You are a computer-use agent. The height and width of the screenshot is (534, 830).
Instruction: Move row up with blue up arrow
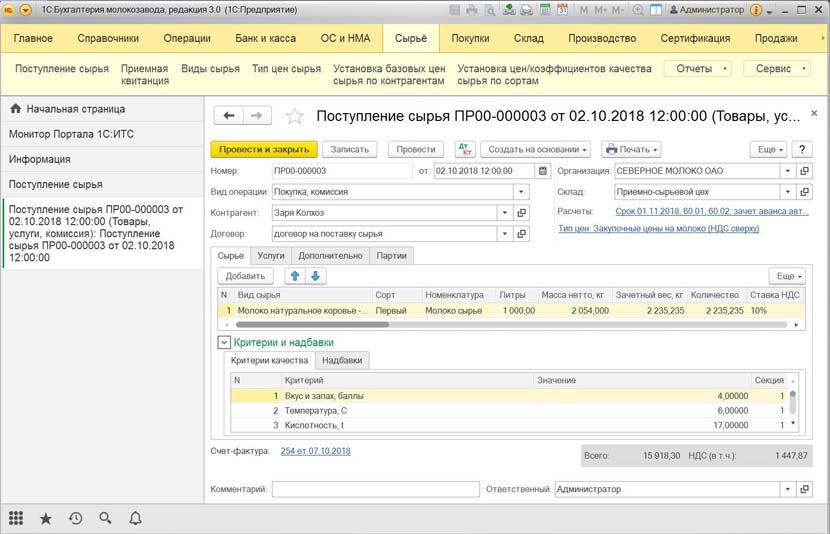tap(294, 275)
